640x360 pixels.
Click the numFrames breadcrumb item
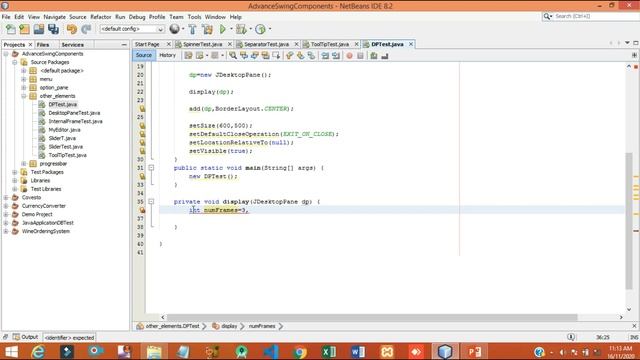tap(262, 326)
